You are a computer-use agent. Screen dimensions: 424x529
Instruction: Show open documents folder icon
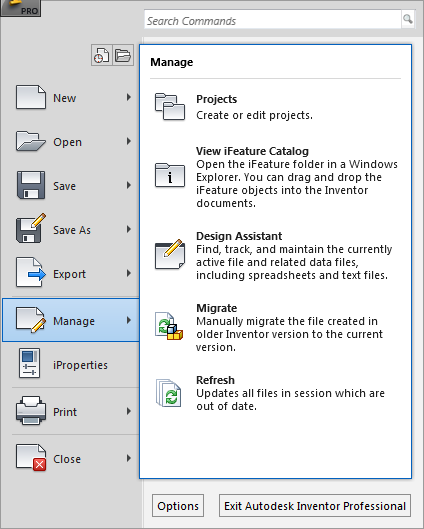tap(123, 55)
